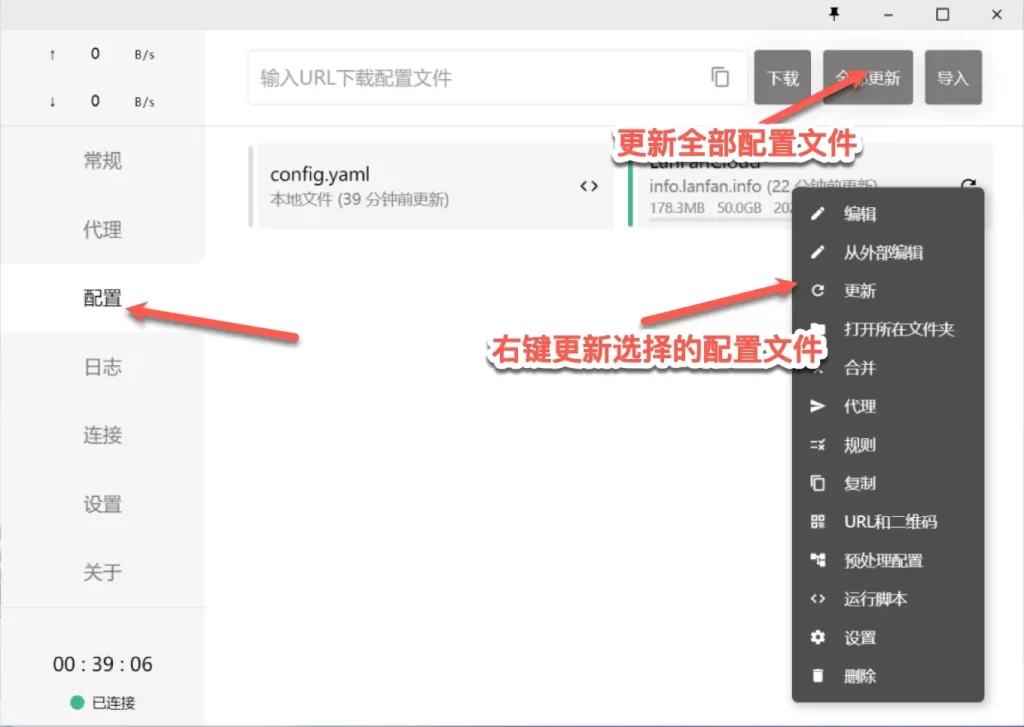Click the gear icon beside 设置 menu entry
1024x727 pixels.
pyautogui.click(x=817, y=637)
